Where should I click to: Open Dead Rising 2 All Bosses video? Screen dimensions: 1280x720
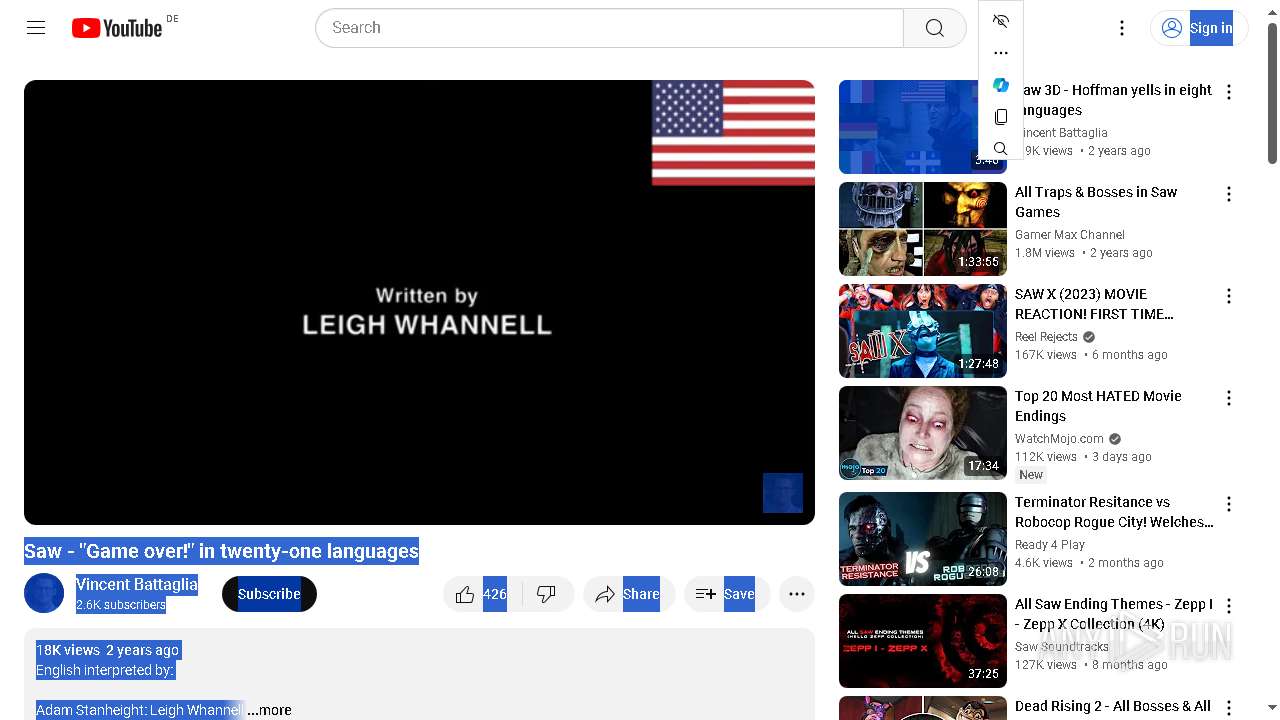tap(1113, 706)
